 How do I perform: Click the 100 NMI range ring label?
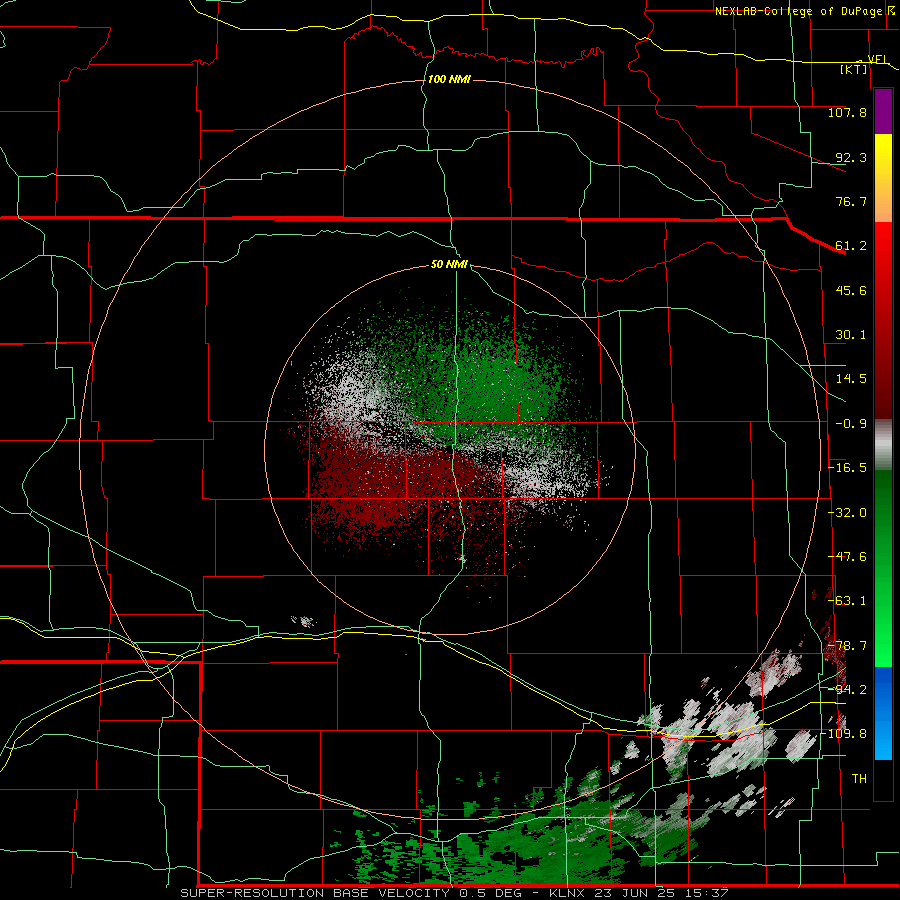click(x=449, y=79)
